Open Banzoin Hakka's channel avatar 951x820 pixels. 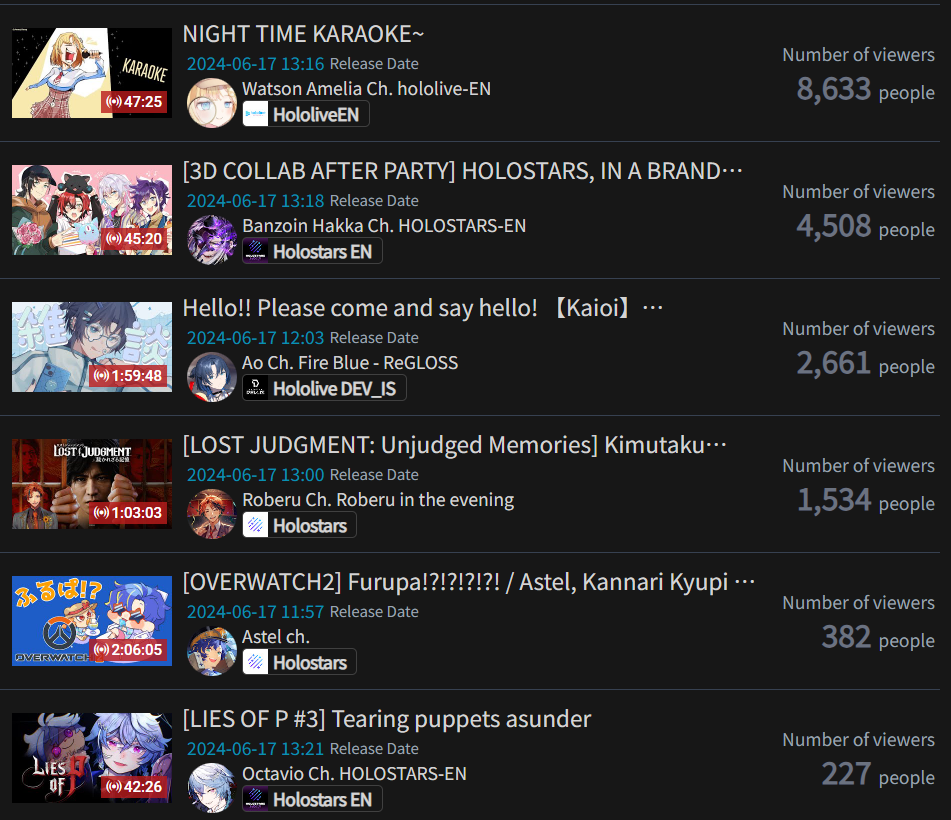tap(212, 240)
